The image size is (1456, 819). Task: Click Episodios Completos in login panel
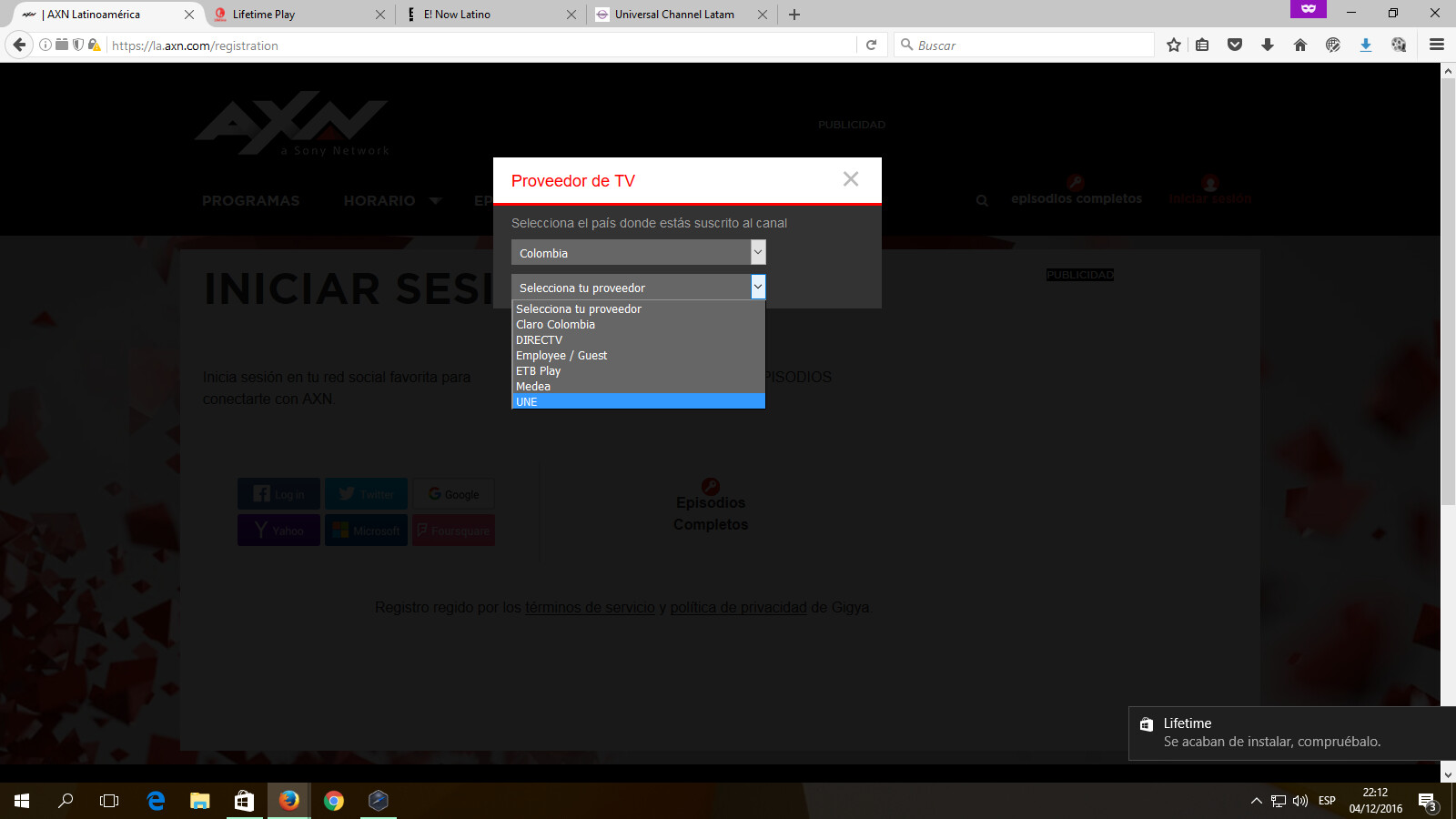711,506
